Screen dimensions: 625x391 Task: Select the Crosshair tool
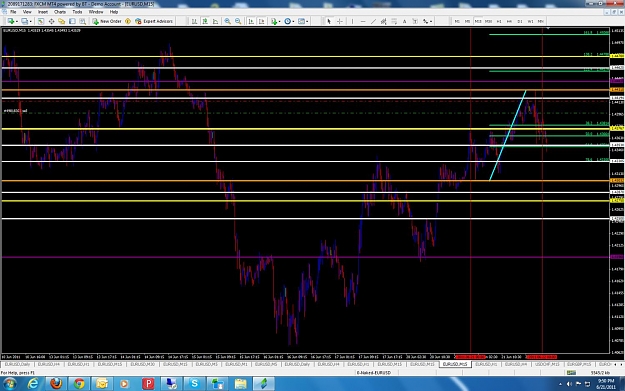pyautogui.click(x=340, y=21)
